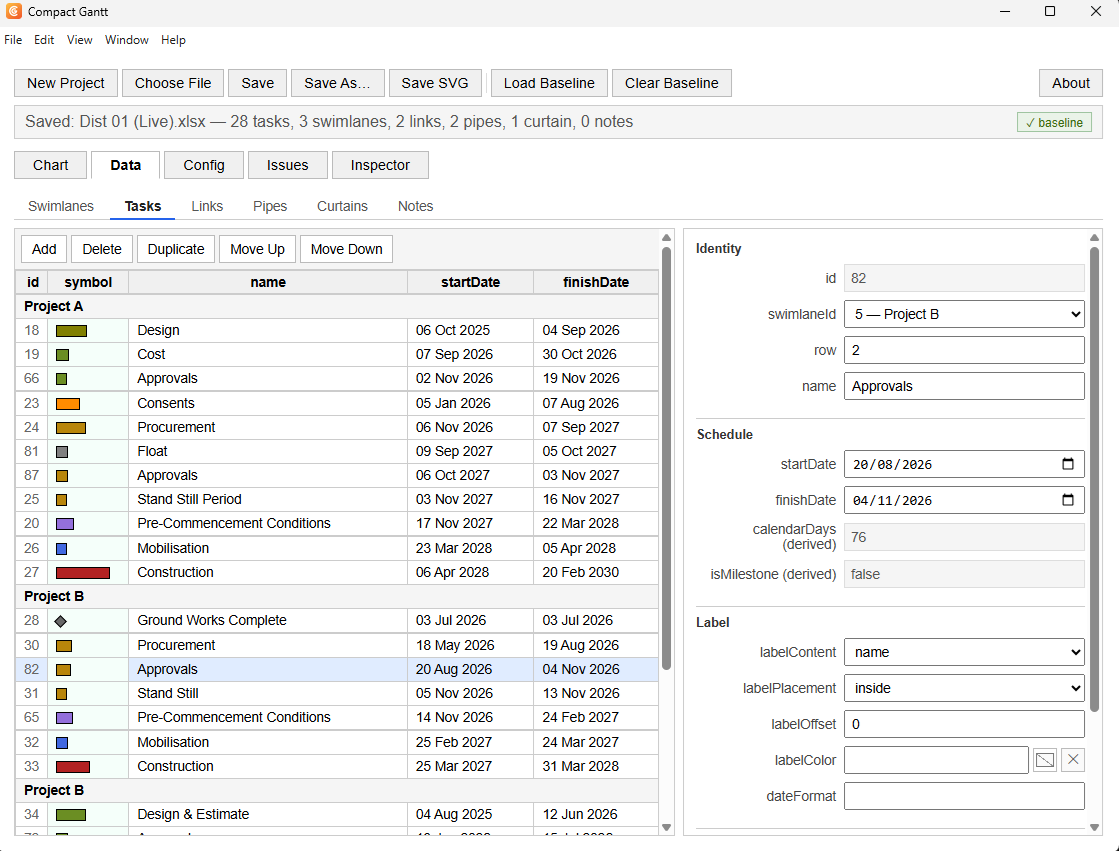Click the finishDate cell 20 Feb 2030
1119x851 pixels.
(x=596, y=573)
